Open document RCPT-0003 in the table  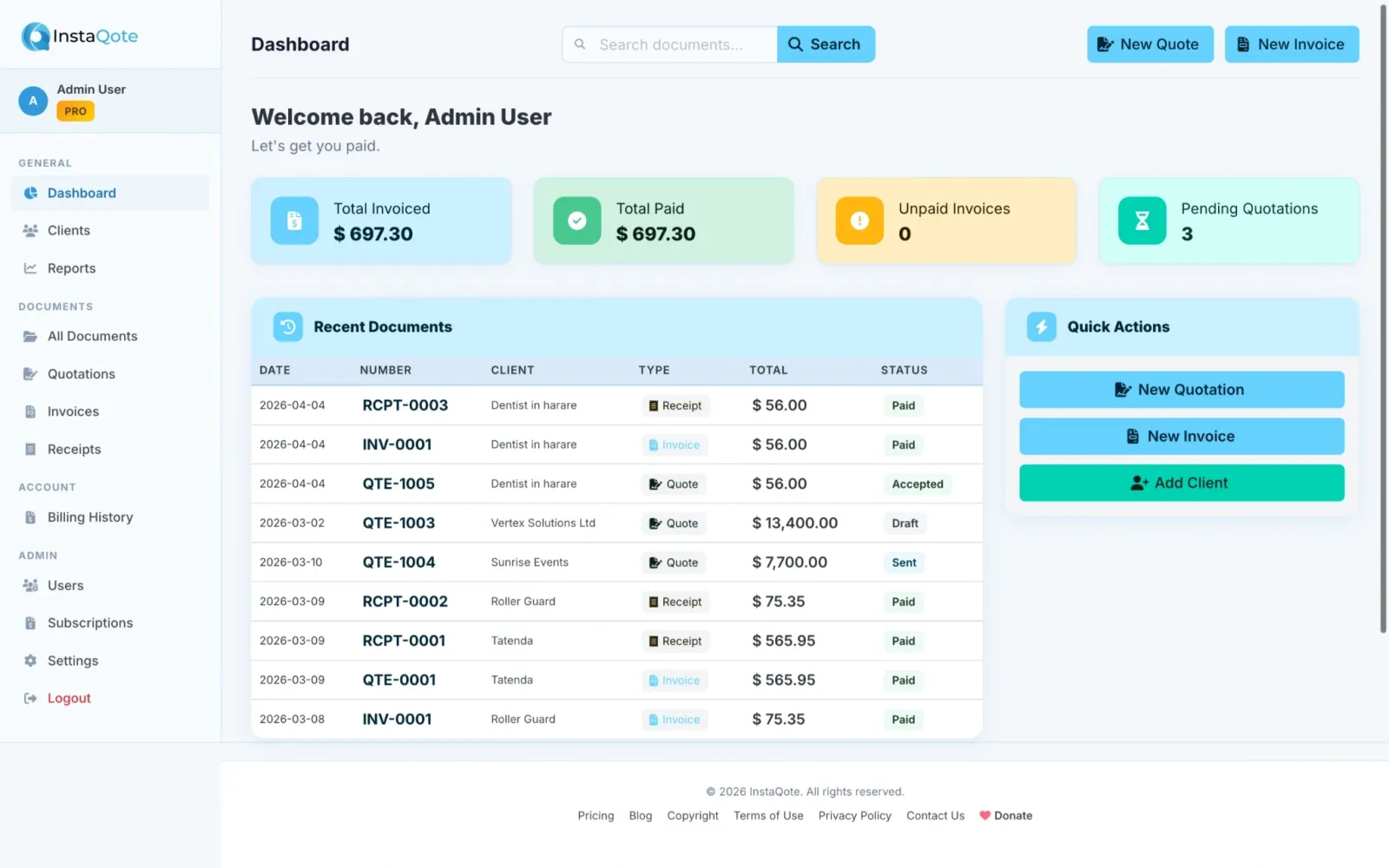click(405, 405)
